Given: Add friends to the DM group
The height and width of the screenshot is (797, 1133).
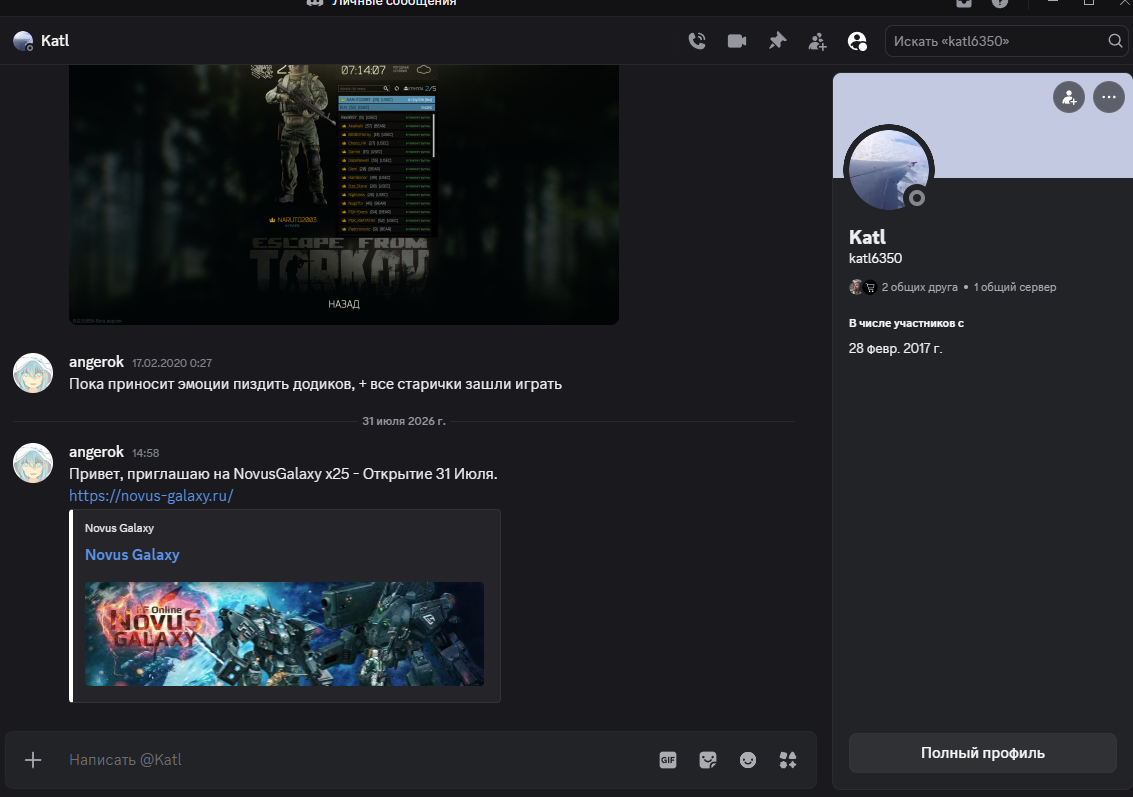Looking at the screenshot, I should tap(817, 41).
